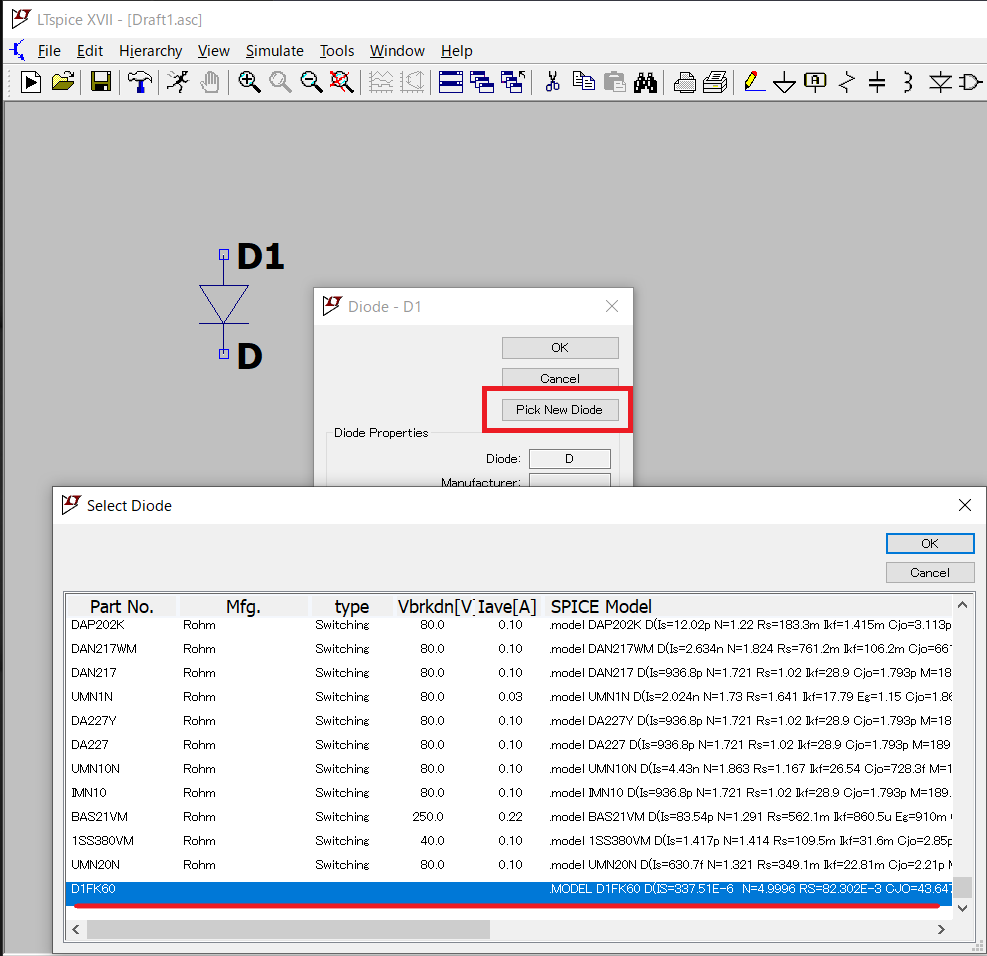Image resolution: width=987 pixels, height=956 pixels.
Task: Select the scissors Cut tool
Action: pos(551,82)
